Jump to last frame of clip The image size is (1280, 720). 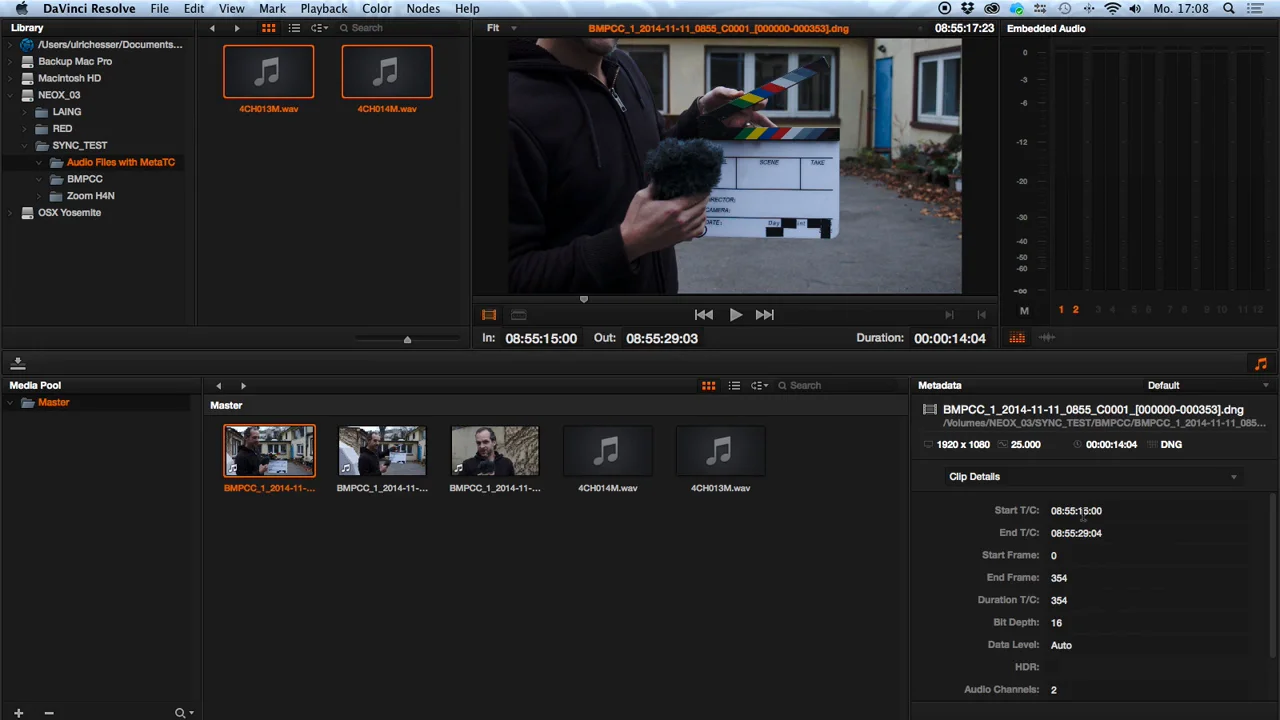coord(765,314)
